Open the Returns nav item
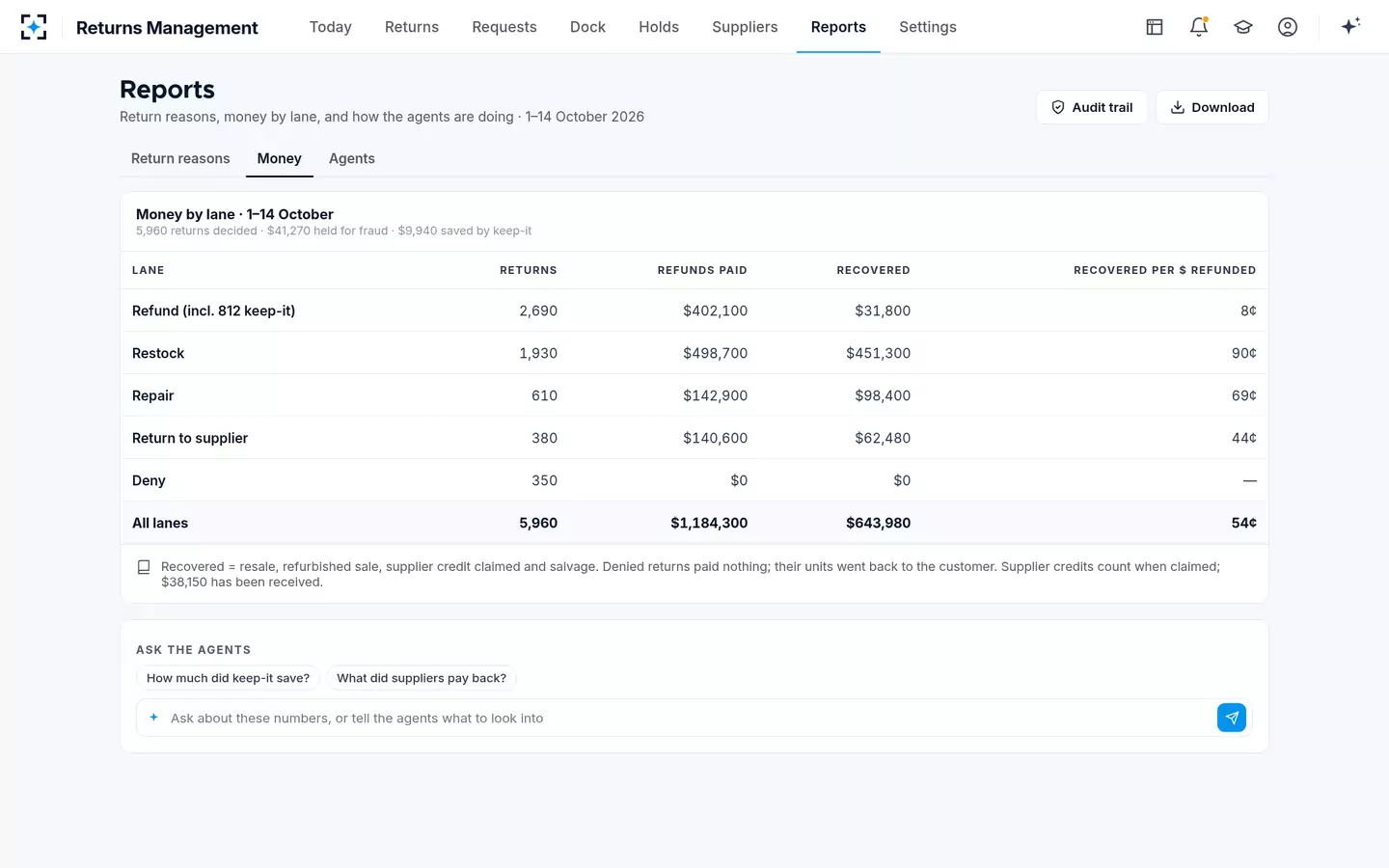This screenshot has height=868, width=1389. click(412, 27)
